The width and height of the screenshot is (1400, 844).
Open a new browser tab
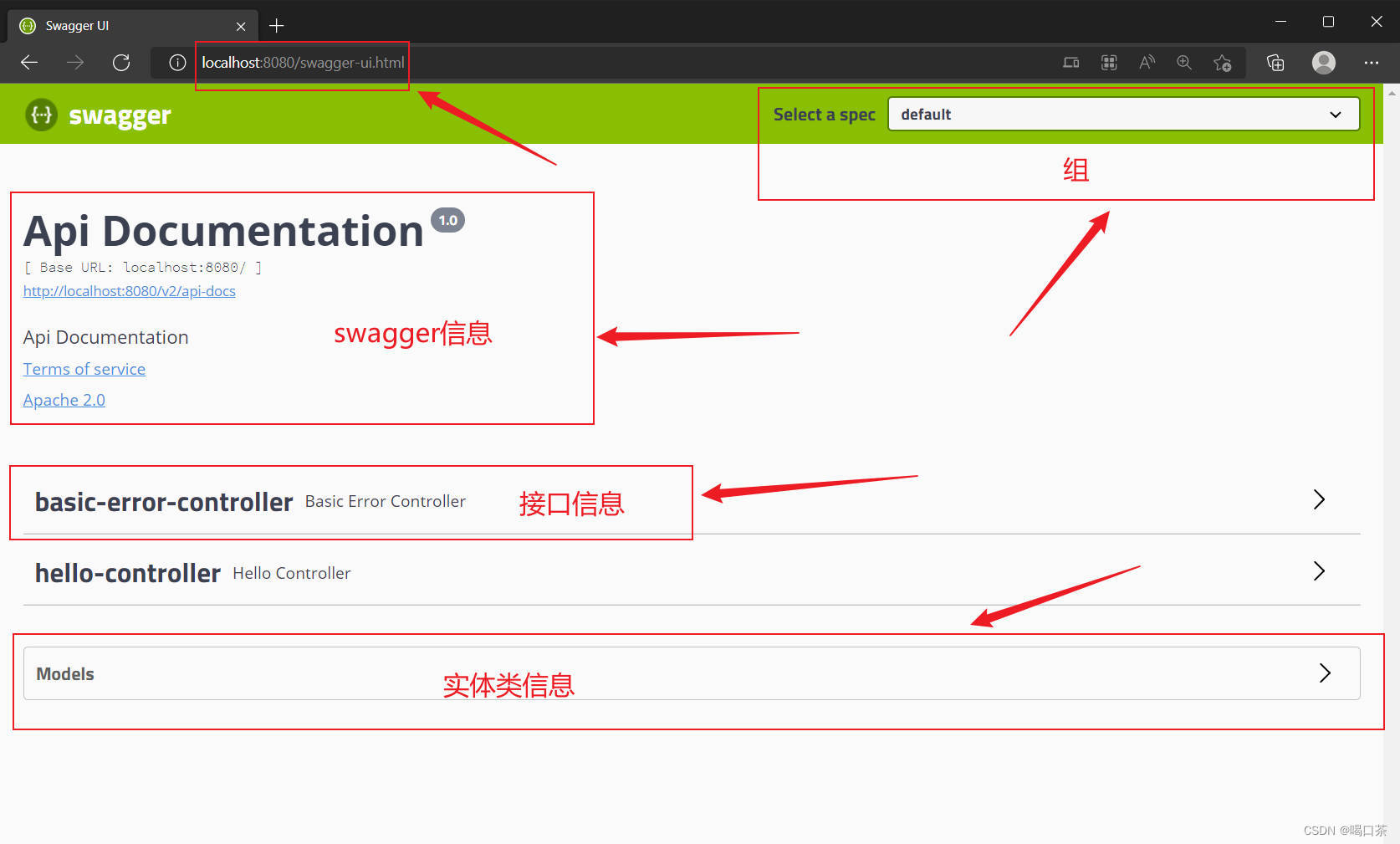click(277, 26)
